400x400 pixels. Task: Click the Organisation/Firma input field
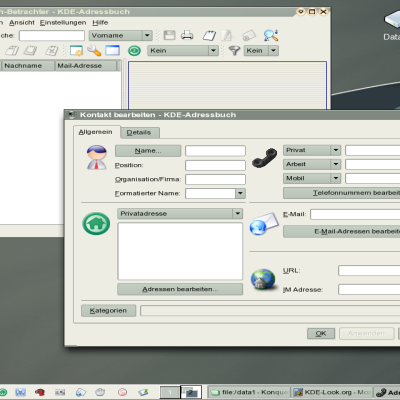point(215,179)
